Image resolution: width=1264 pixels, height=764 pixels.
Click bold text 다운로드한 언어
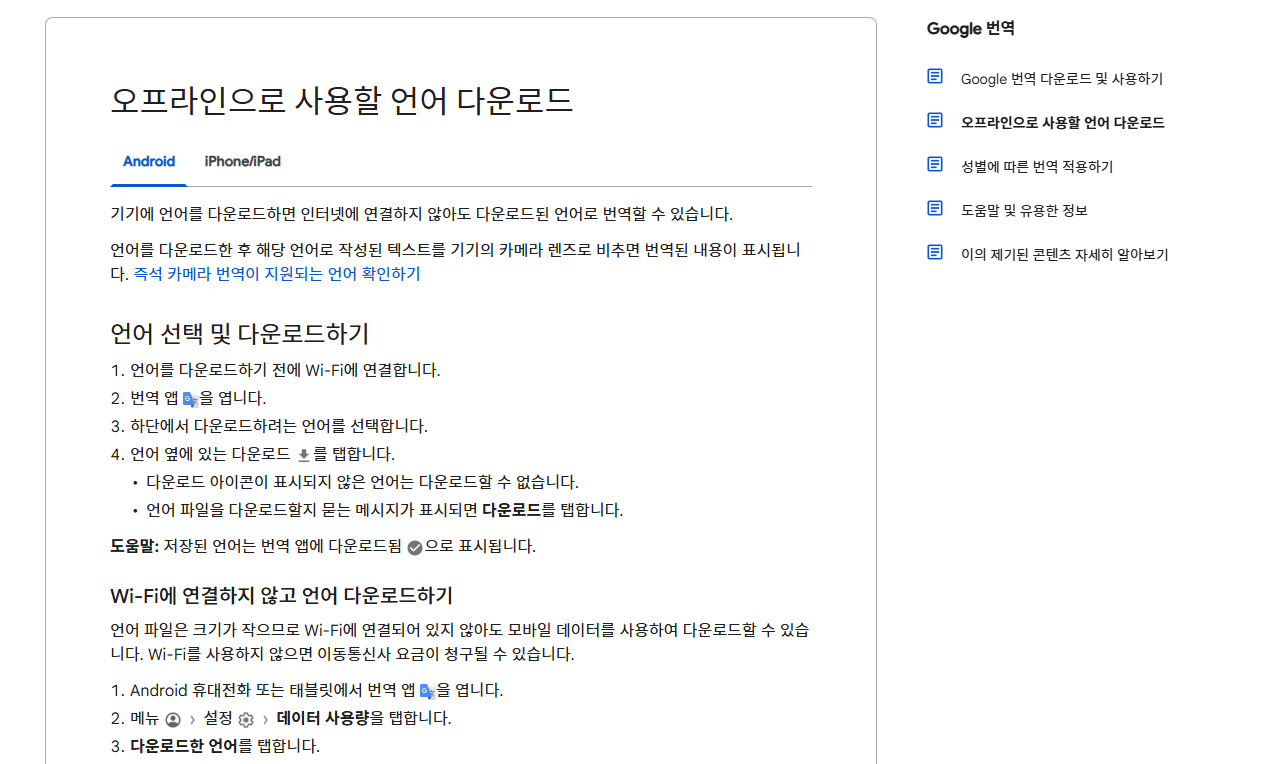[184, 746]
